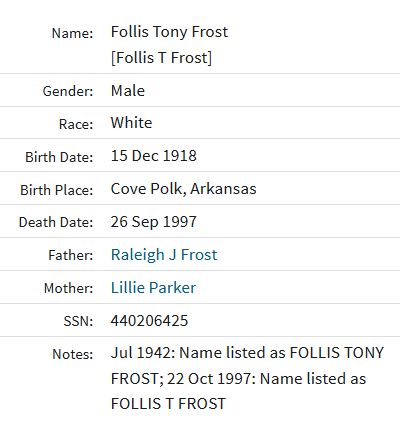Select the Race value White

[x=132, y=123]
